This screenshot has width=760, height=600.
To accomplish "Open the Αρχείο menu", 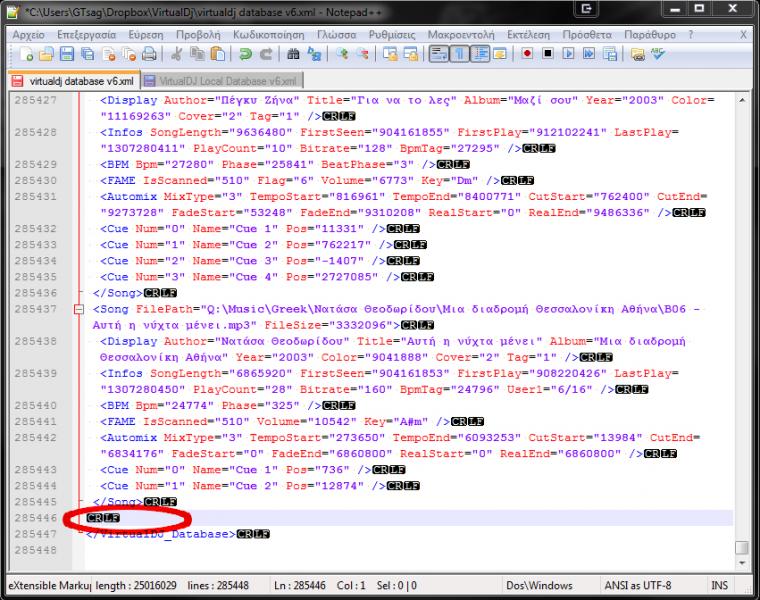I will [x=29, y=35].
